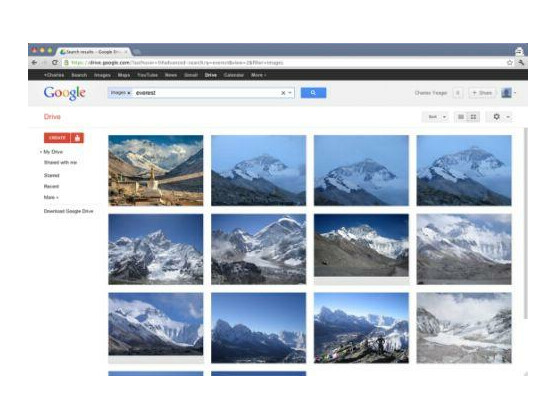Open Maps in the black bar

(x=124, y=75)
